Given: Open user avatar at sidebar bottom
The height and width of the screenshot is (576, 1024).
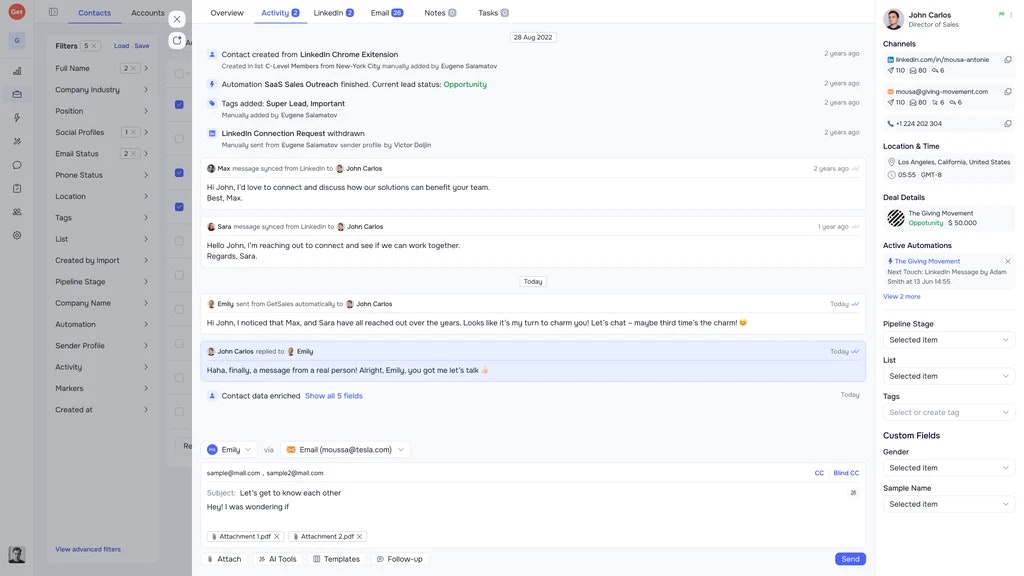Looking at the screenshot, I should pos(17,554).
